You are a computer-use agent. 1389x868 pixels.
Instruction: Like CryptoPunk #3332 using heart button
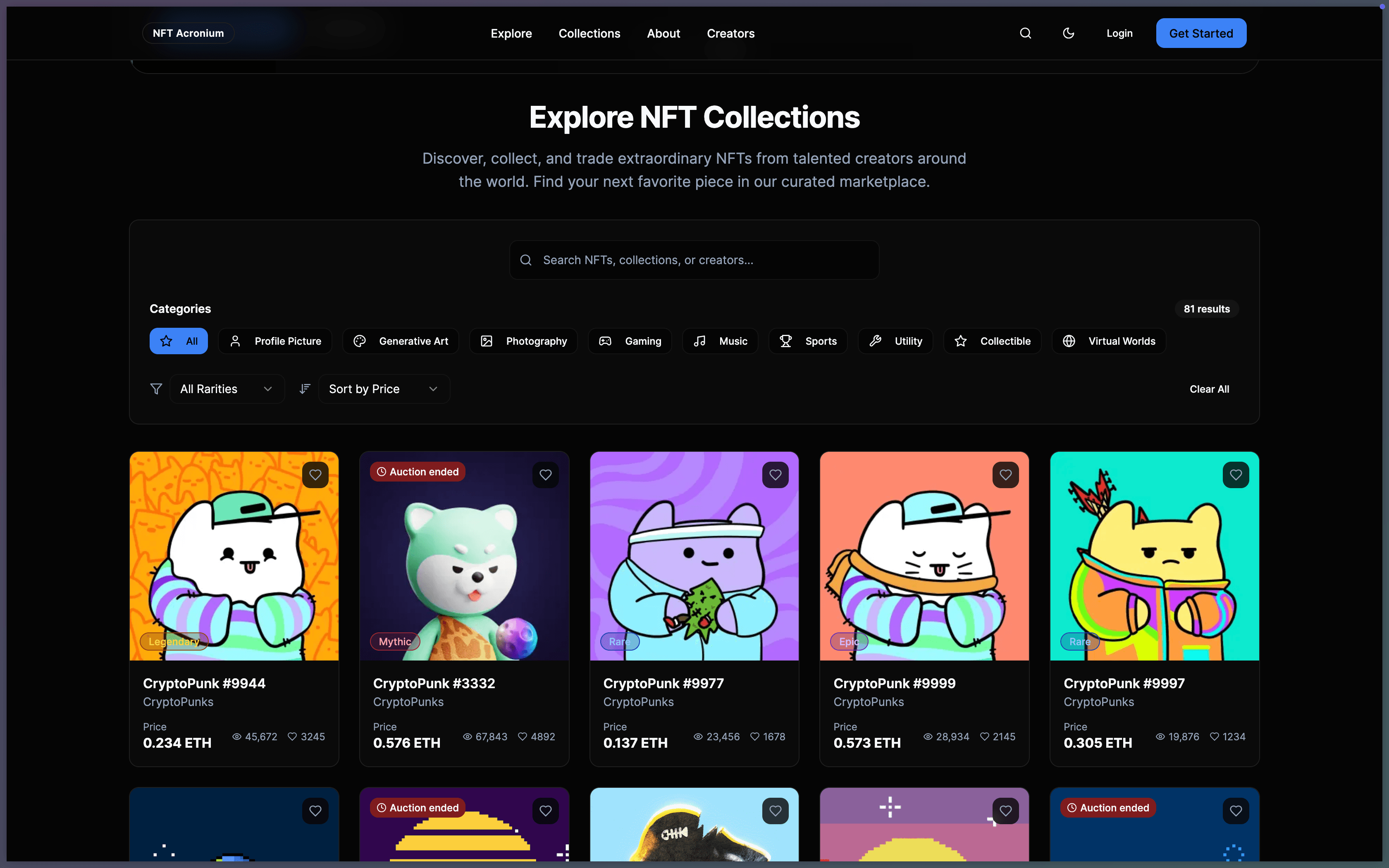(545, 475)
